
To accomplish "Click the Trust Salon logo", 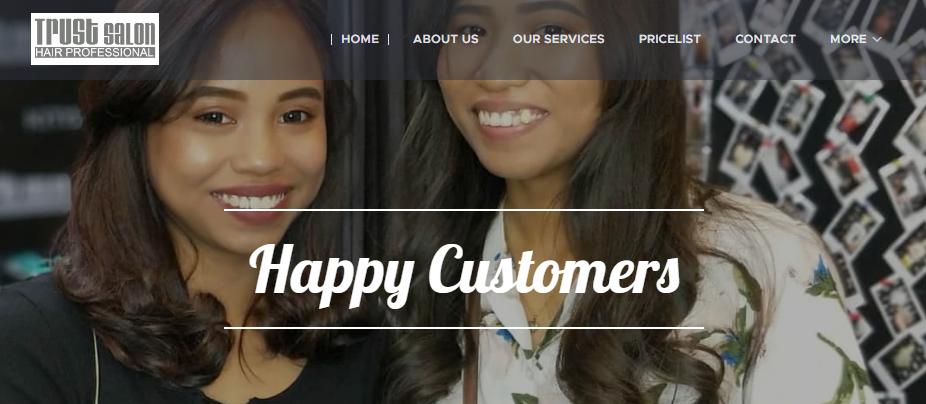I will (95, 39).
